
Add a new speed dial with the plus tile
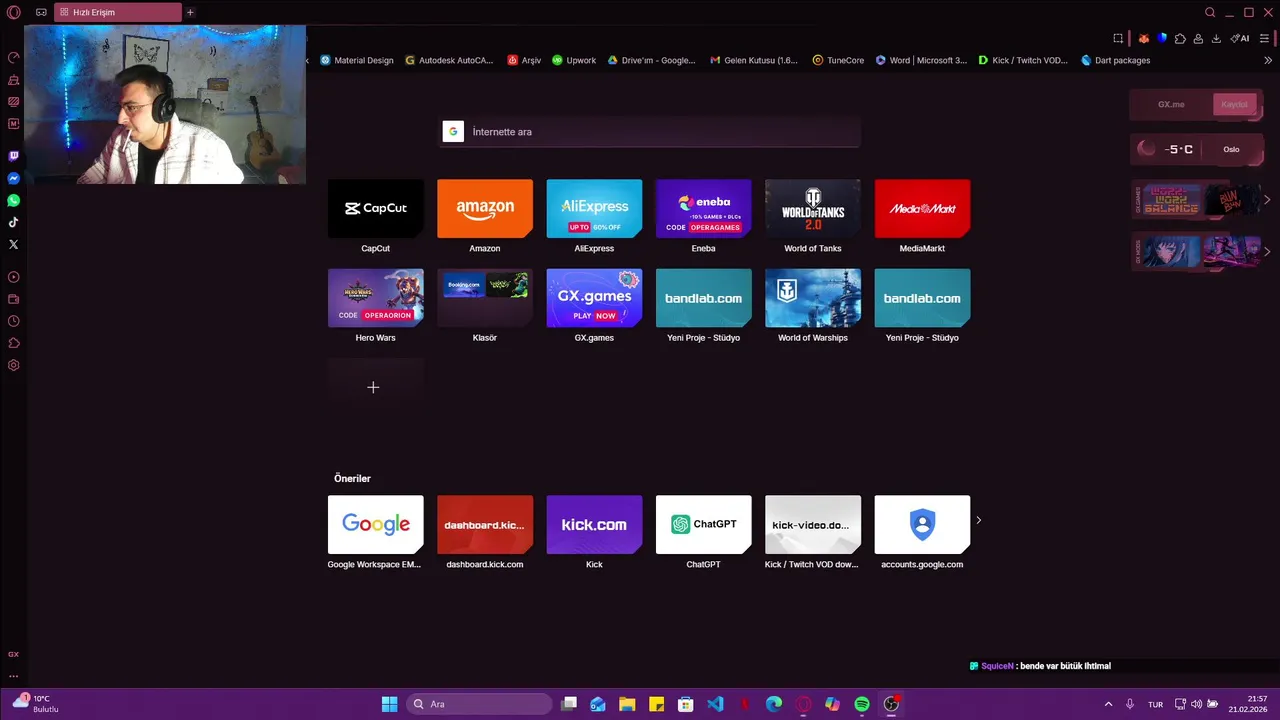pos(376,387)
